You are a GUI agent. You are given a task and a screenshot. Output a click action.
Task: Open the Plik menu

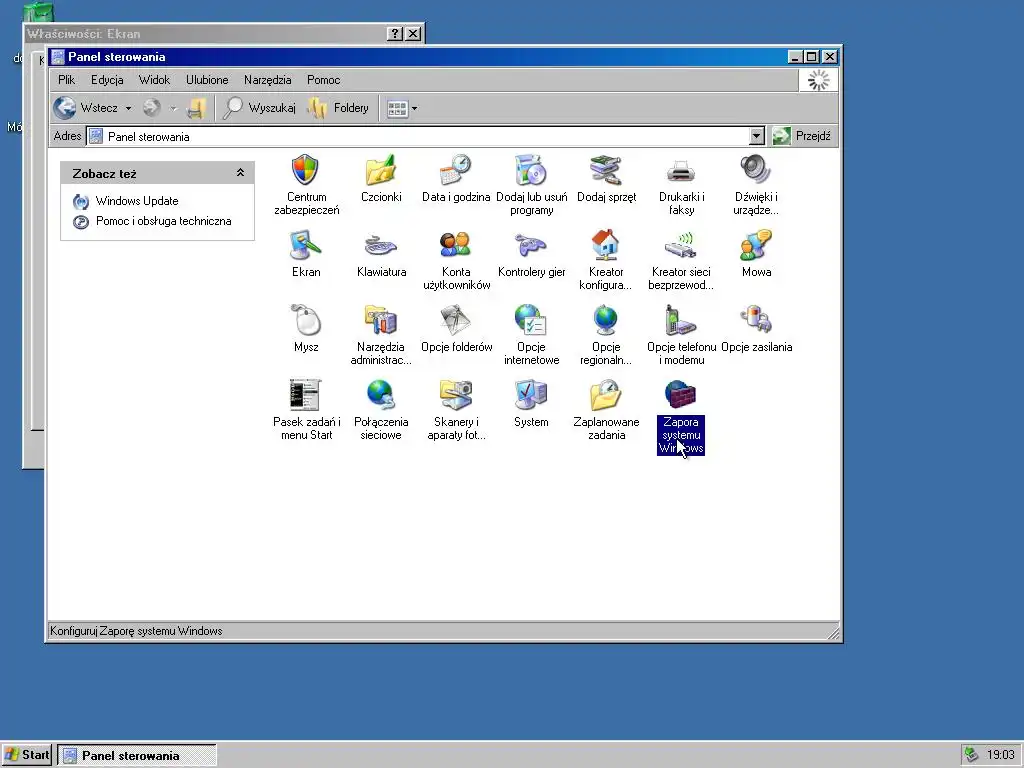66,80
